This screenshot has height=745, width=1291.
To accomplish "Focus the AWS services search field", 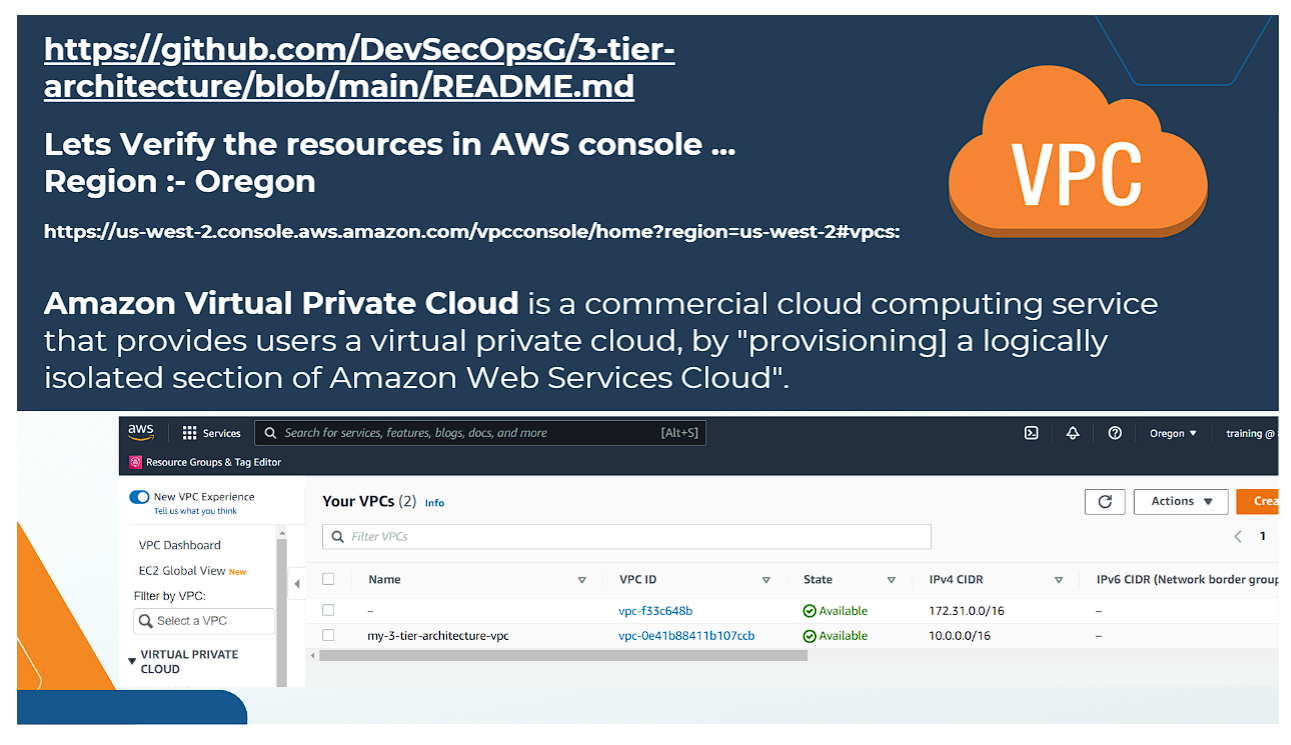I will (480, 433).
